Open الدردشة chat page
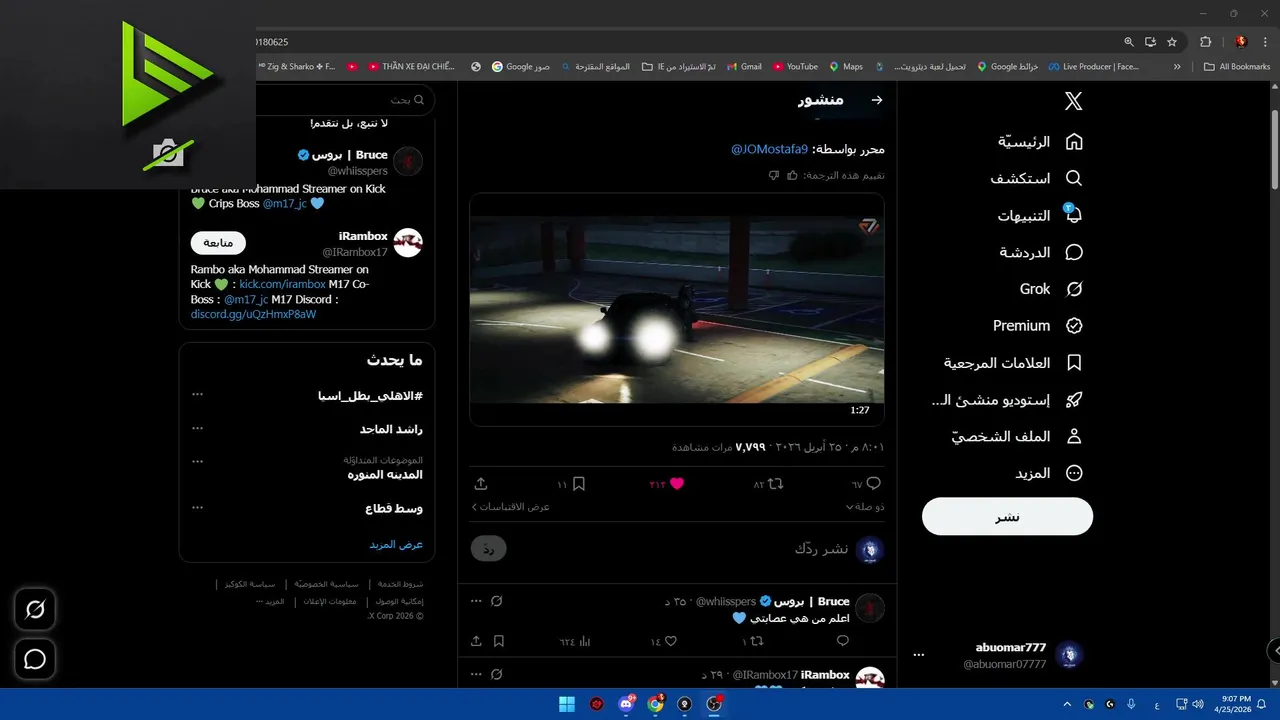This screenshot has height=720, width=1280. (x=1041, y=252)
